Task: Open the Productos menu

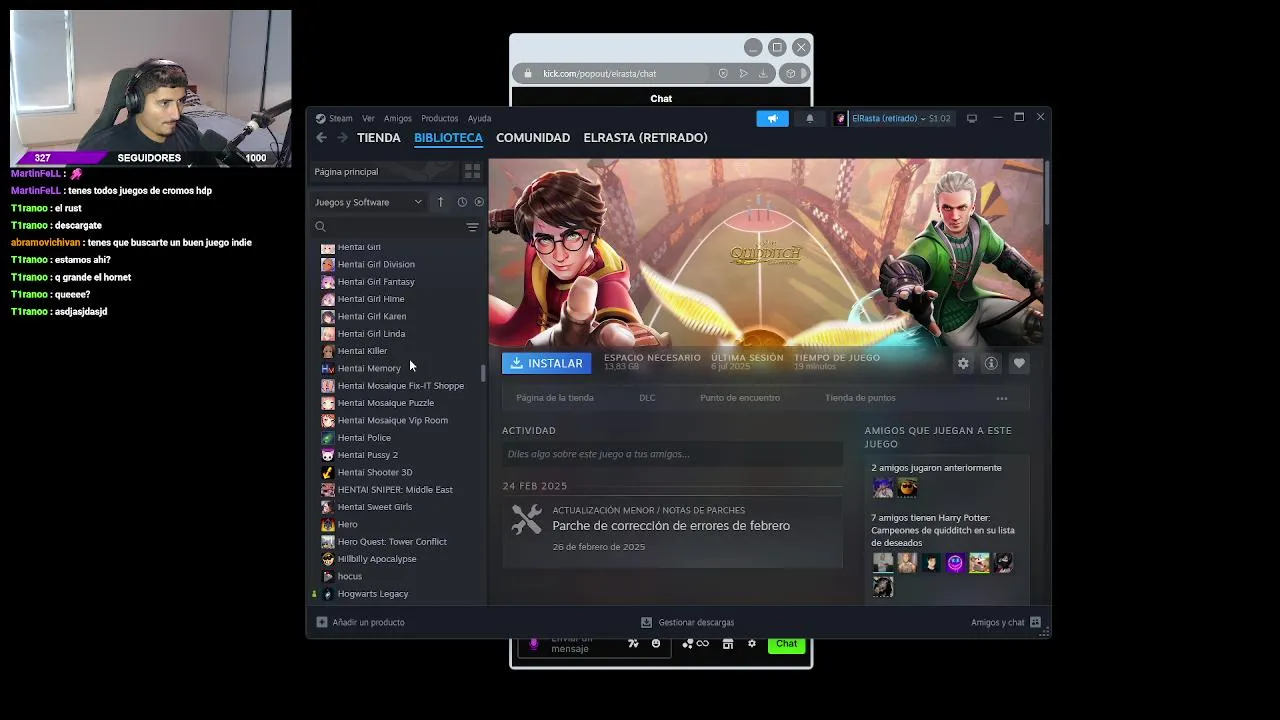Action: coord(439,118)
